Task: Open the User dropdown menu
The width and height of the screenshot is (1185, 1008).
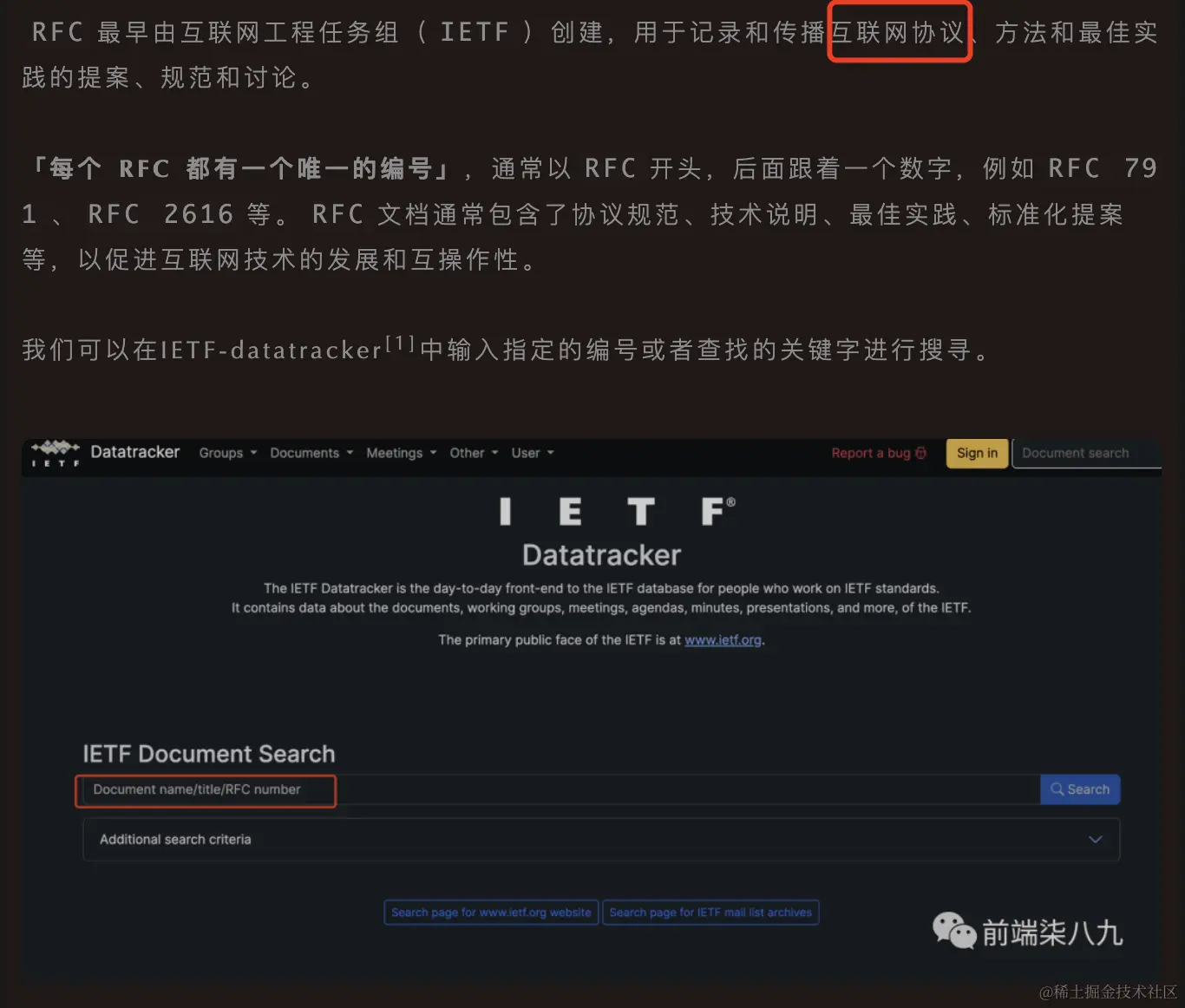Action: (532, 453)
